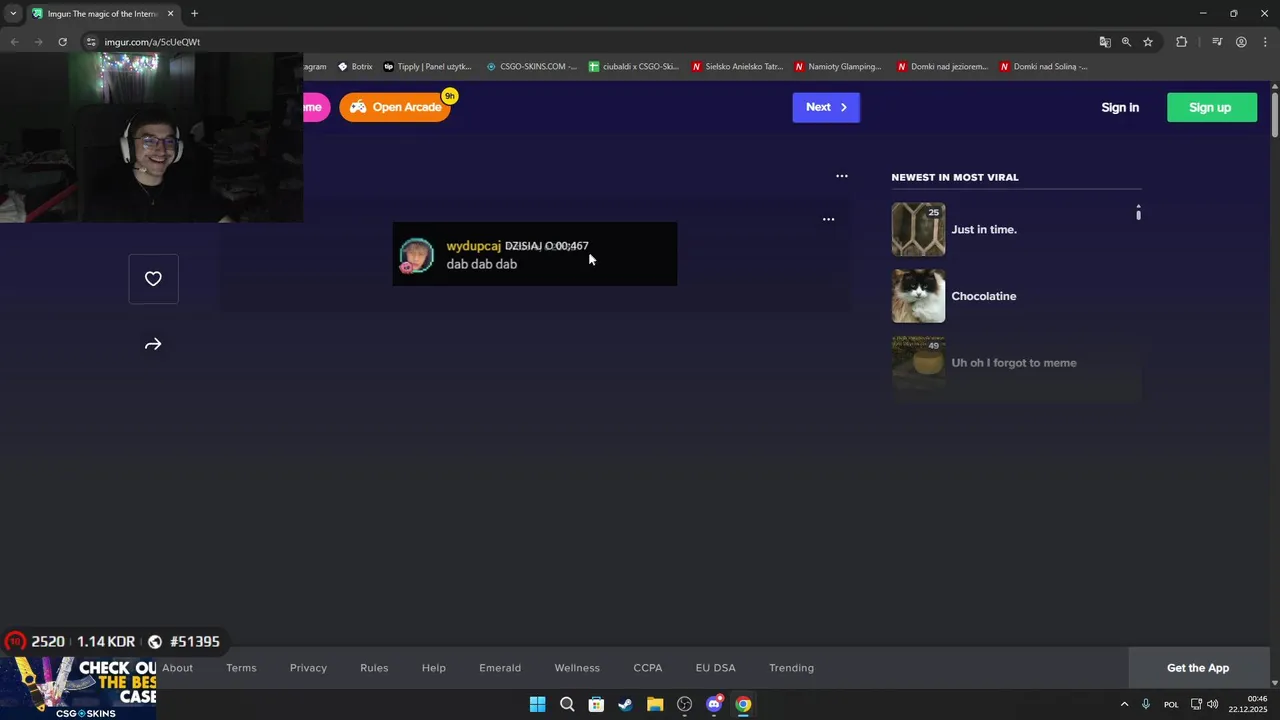The width and height of the screenshot is (1280, 720).
Task: Translate this page icon in address bar
Action: [1105, 42]
